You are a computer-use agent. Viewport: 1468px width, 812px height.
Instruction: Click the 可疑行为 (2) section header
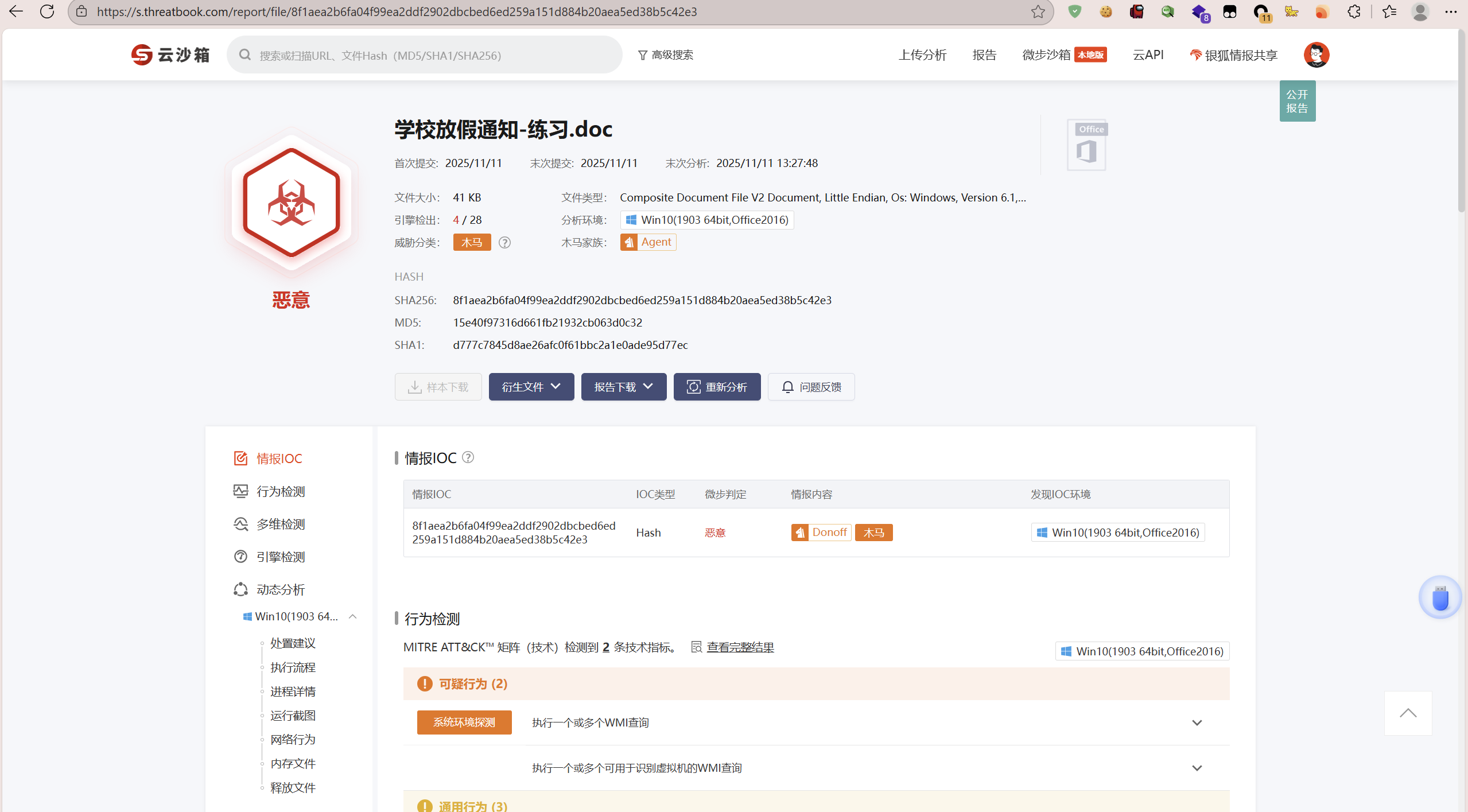tap(816, 683)
